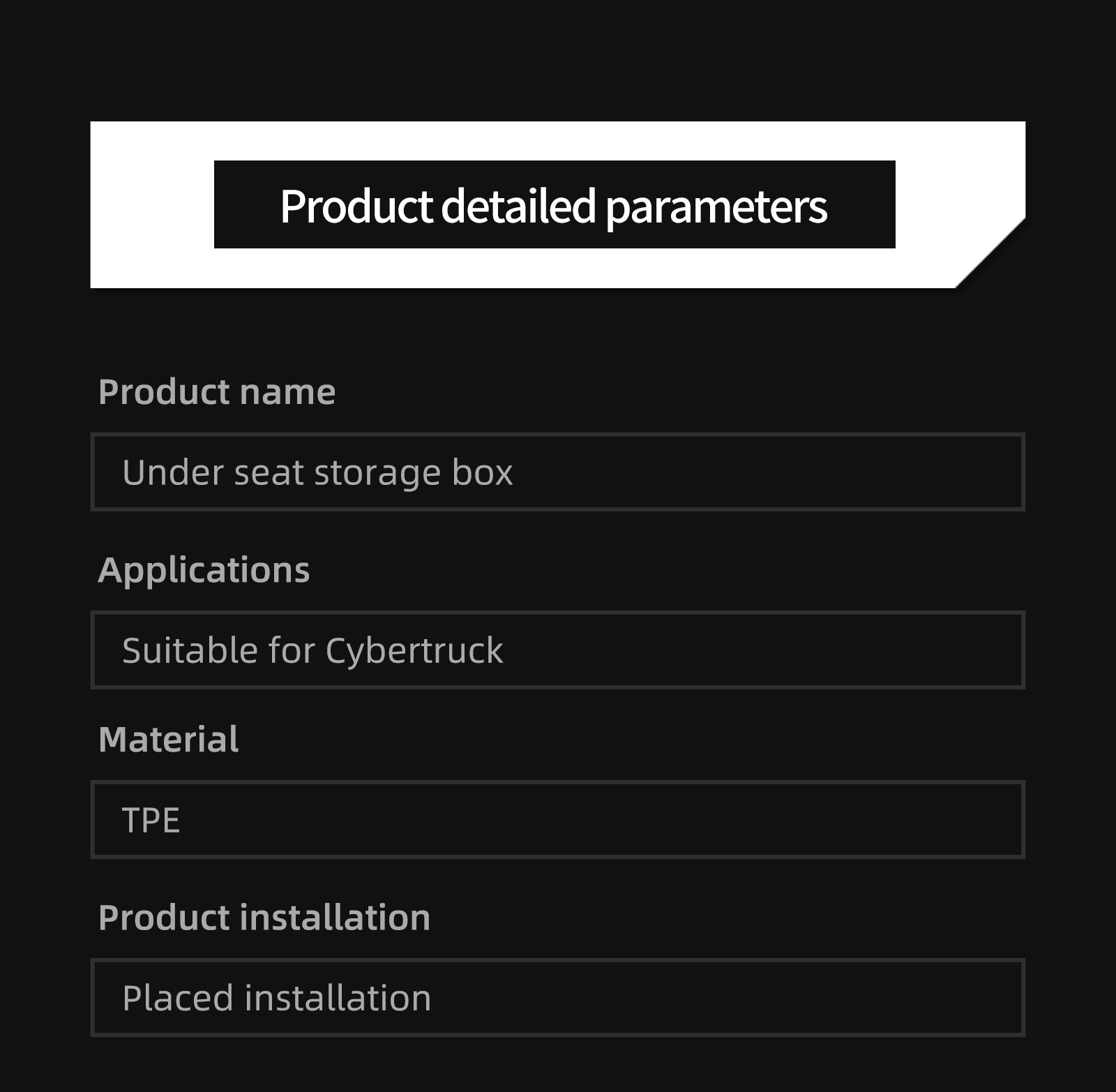Click the word "Cybertruck" in Applications
Viewport: 1116px width, 1092px height.
414,651
